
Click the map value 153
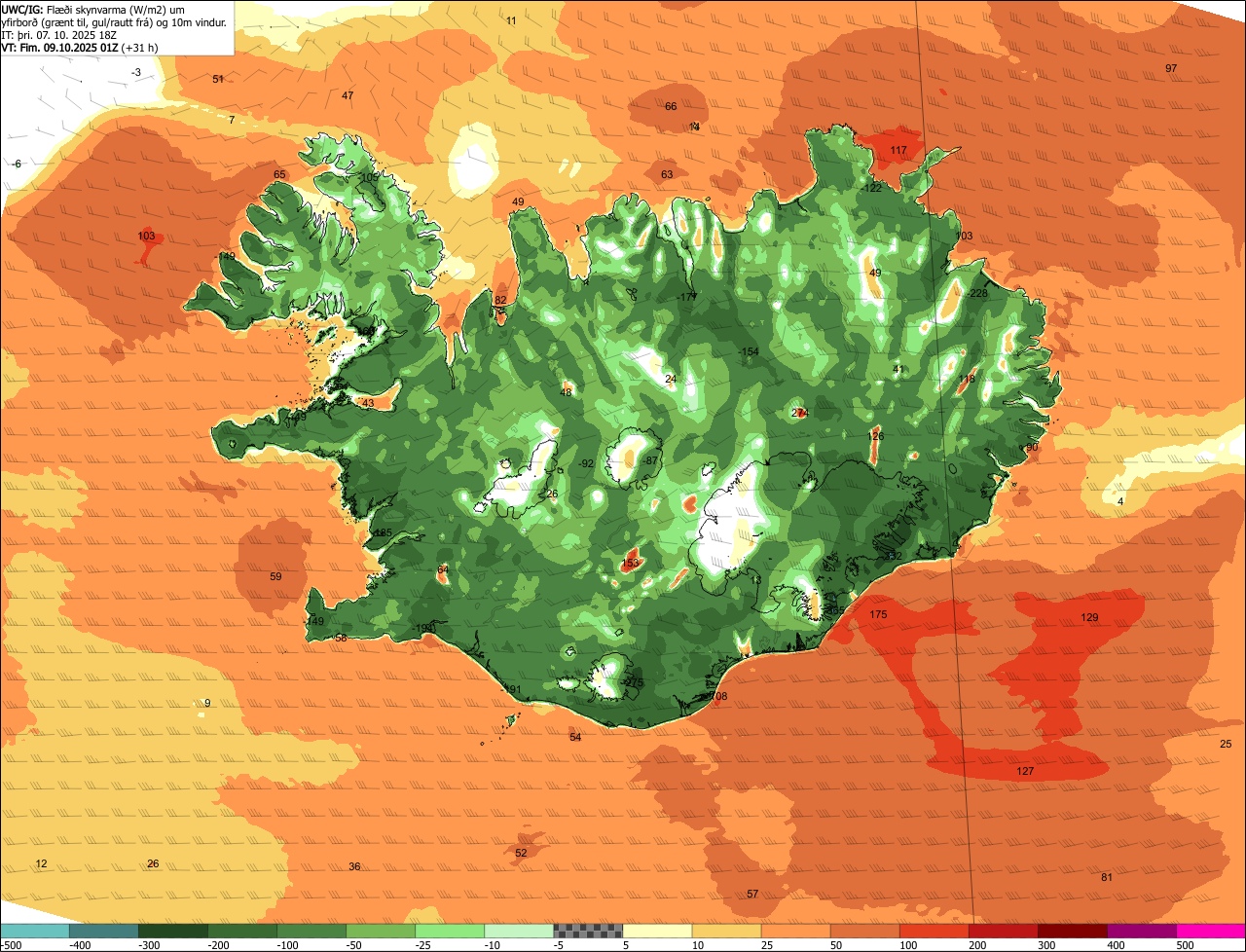click(631, 564)
